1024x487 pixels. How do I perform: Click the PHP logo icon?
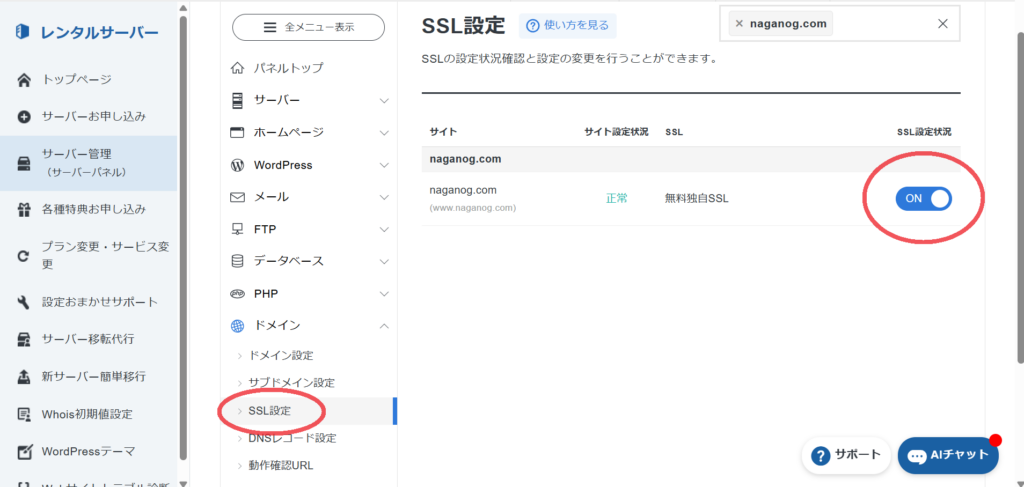[x=238, y=294]
